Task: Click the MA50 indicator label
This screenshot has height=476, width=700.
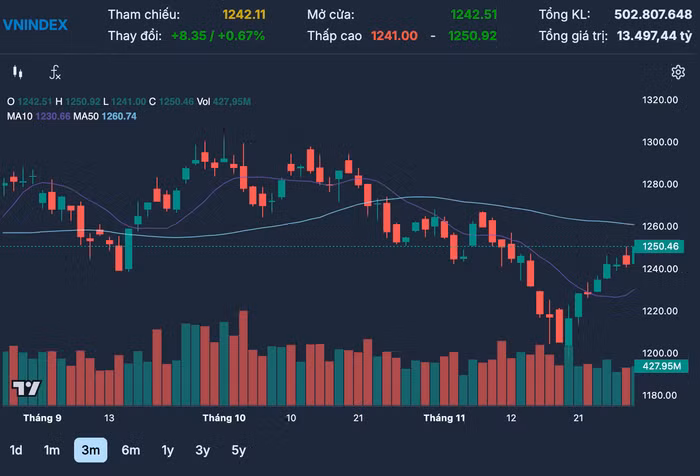Action: tap(86, 117)
